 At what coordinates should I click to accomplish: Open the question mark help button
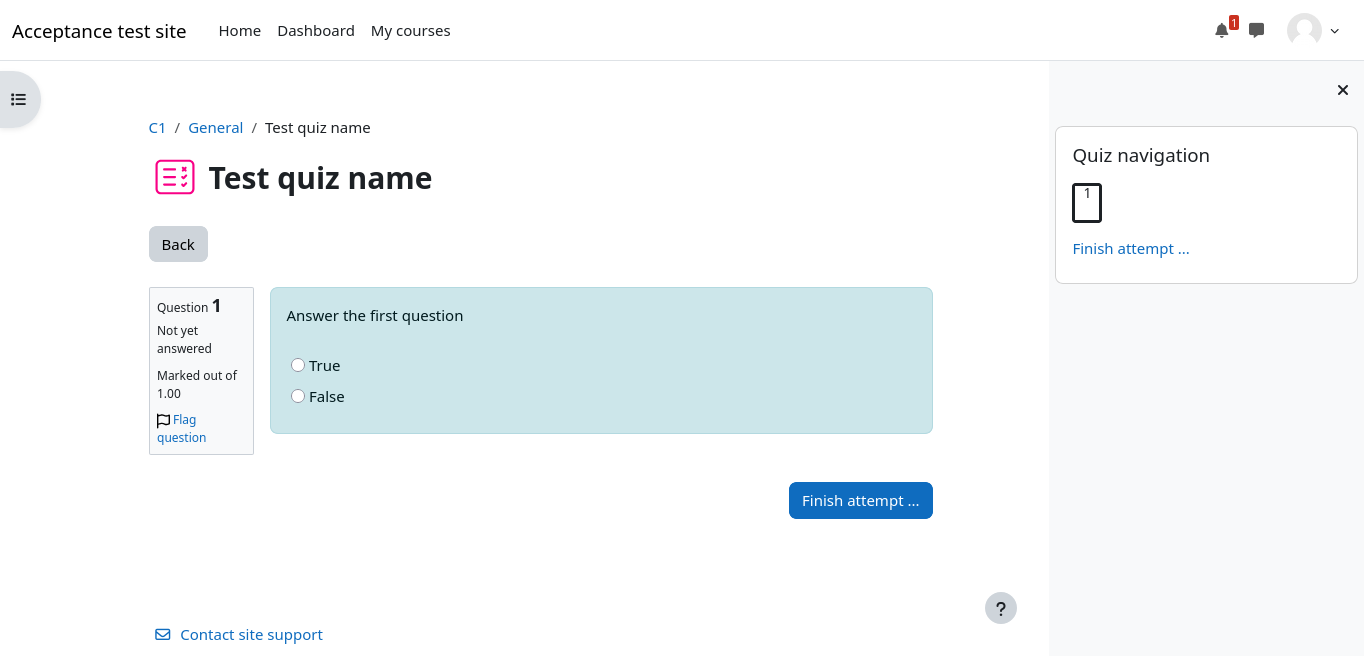coord(1000,608)
